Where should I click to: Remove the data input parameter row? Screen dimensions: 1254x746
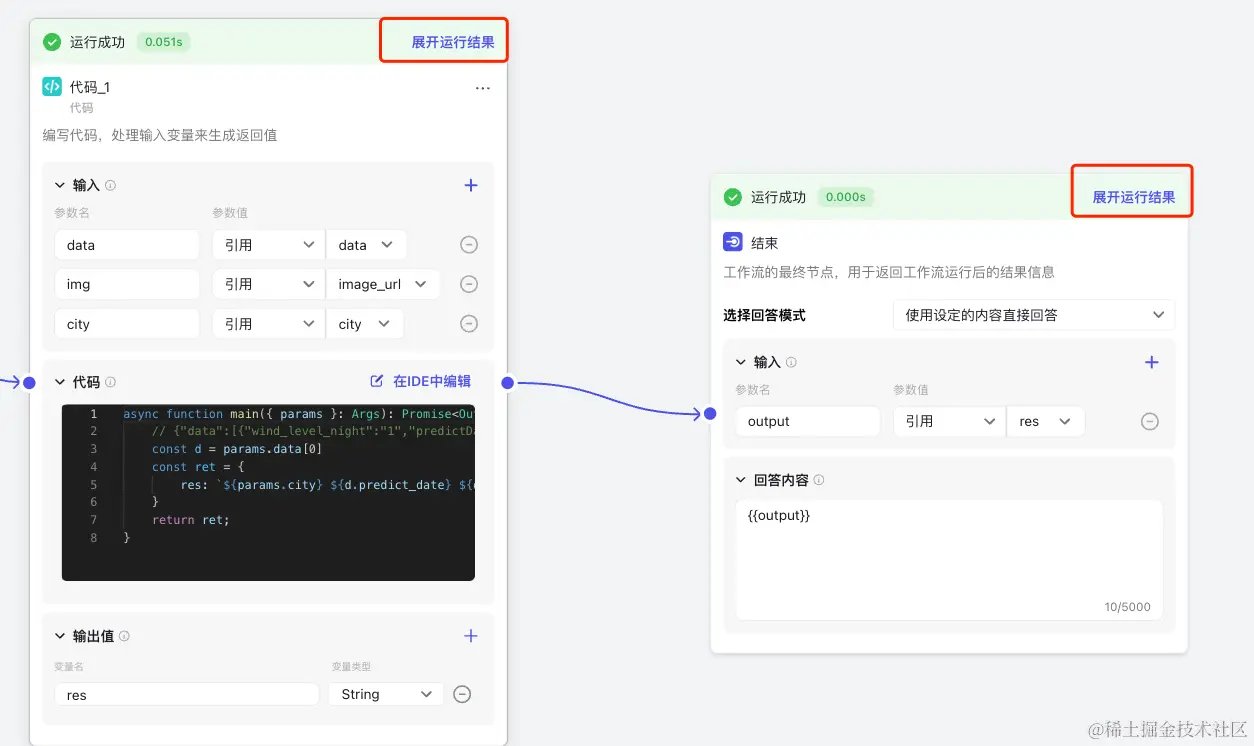pos(468,245)
